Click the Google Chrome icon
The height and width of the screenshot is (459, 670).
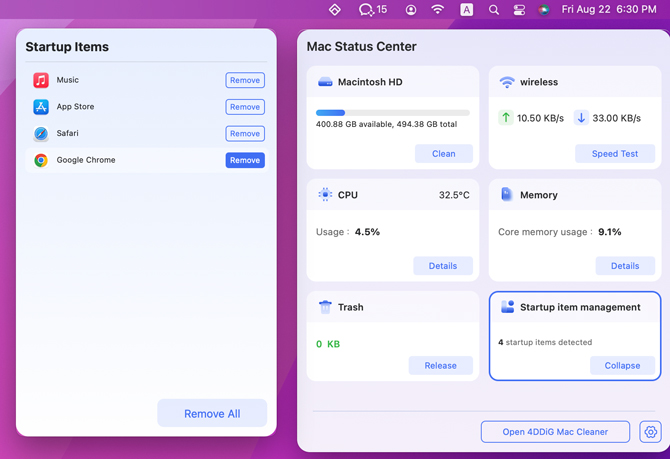point(41,160)
